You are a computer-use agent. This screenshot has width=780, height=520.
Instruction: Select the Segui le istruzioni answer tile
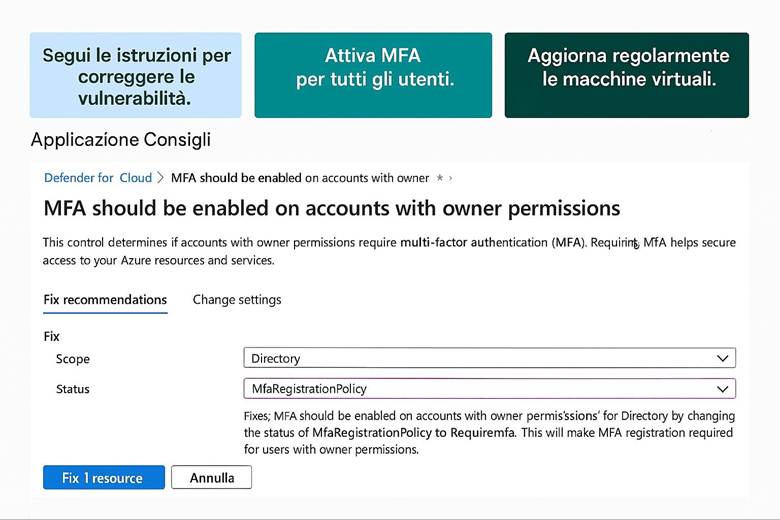tap(135, 76)
